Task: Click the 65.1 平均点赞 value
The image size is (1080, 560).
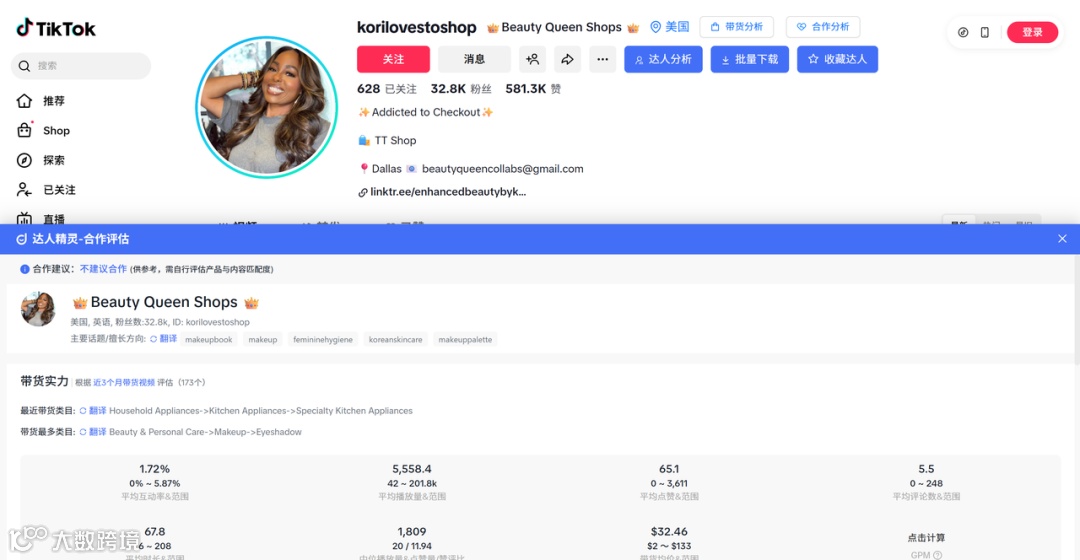Action: pyautogui.click(x=669, y=469)
